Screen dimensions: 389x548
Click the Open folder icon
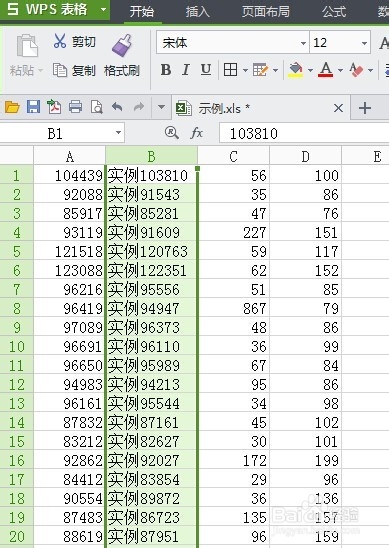coord(12,107)
